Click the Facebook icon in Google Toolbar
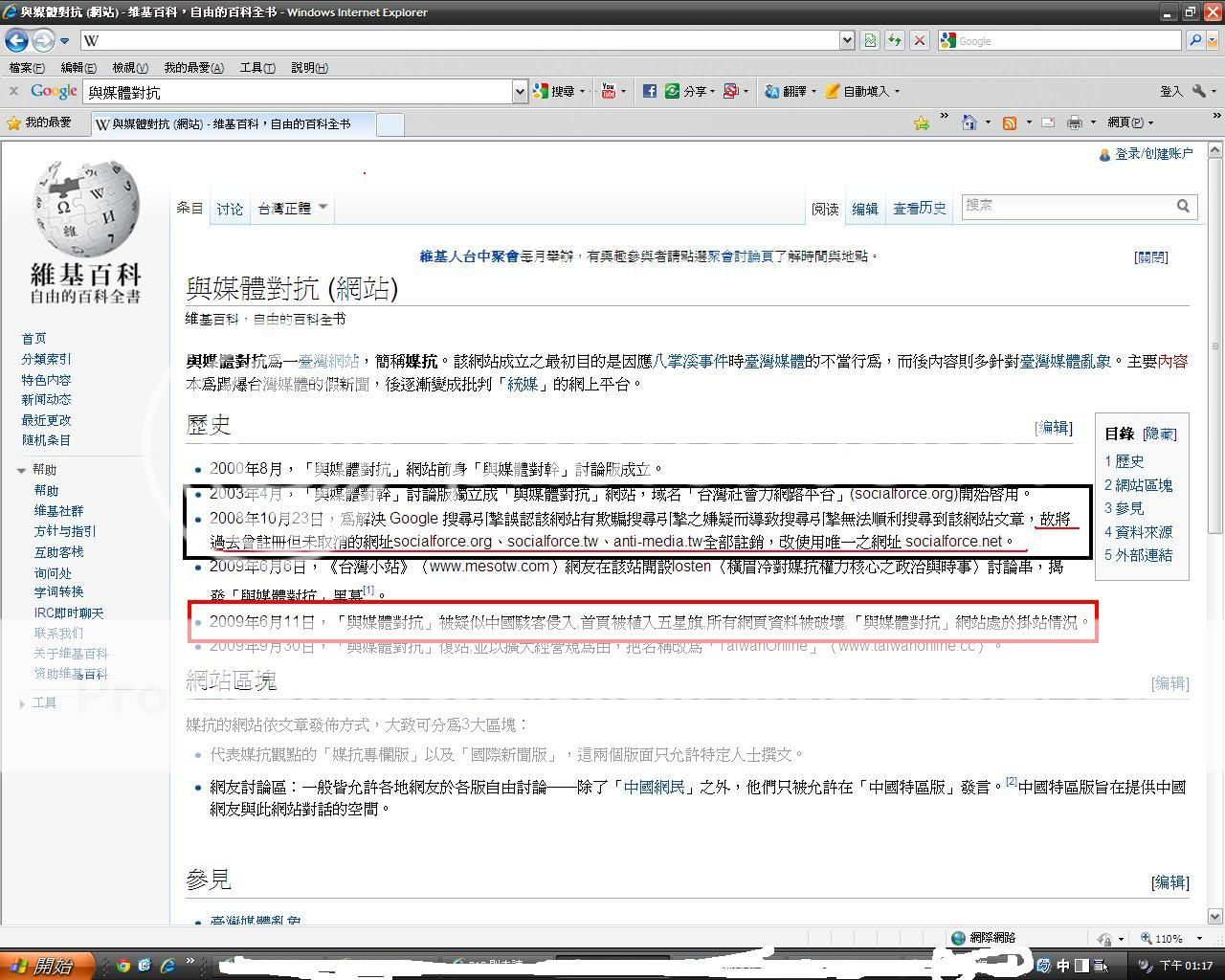The width and height of the screenshot is (1225, 980). pyautogui.click(x=649, y=91)
